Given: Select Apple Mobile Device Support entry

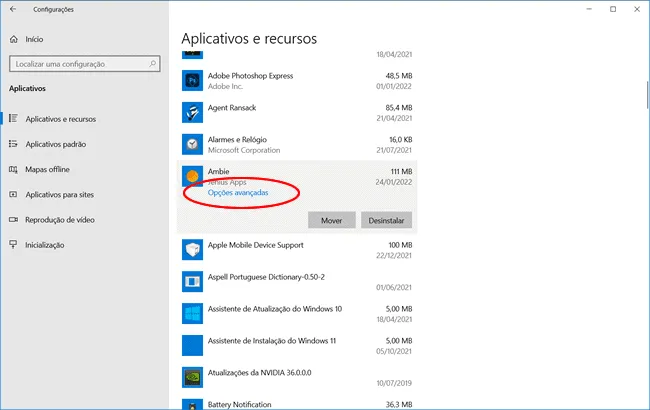Looking at the screenshot, I should click(x=256, y=245).
